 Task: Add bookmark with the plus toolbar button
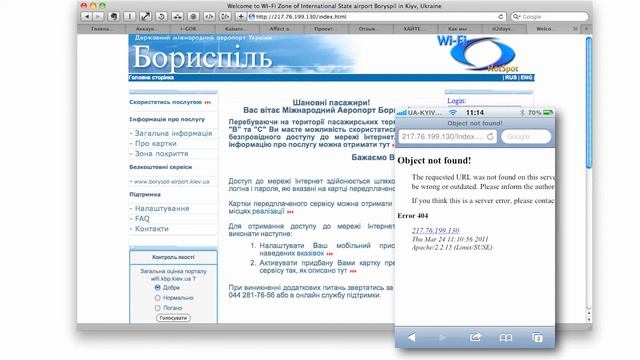coord(241,17)
